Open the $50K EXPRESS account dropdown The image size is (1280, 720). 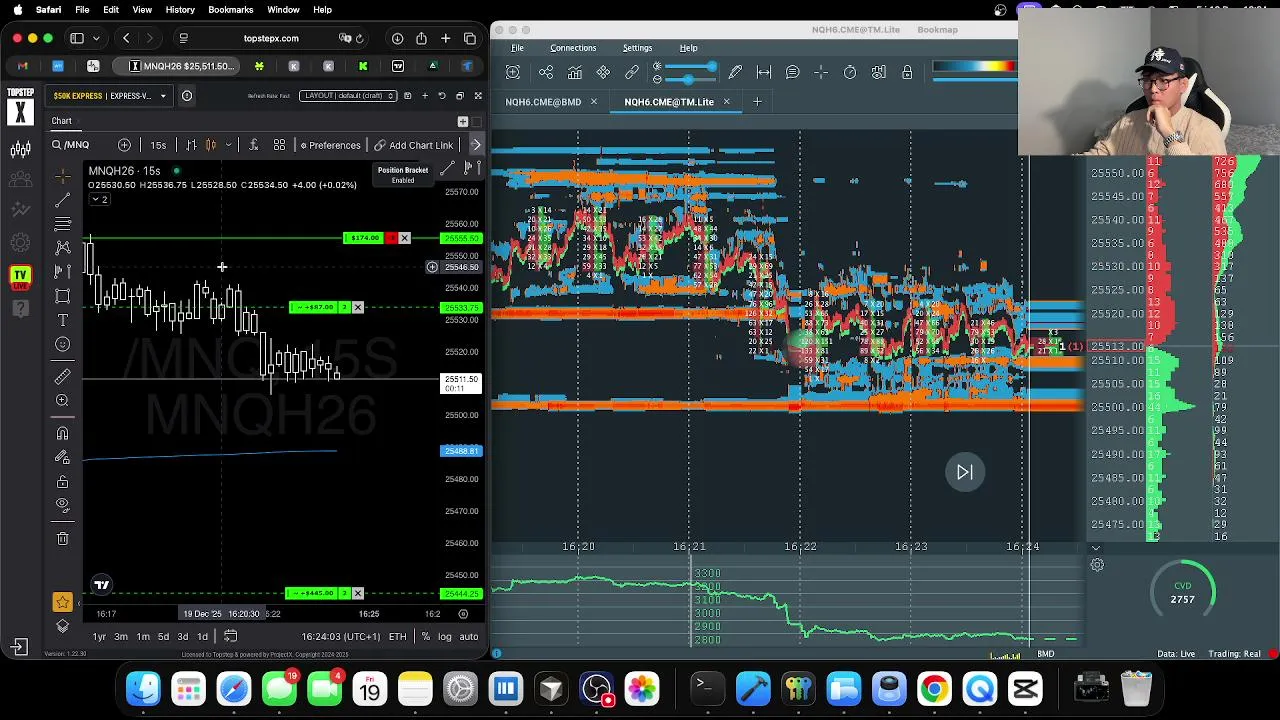(x=110, y=96)
